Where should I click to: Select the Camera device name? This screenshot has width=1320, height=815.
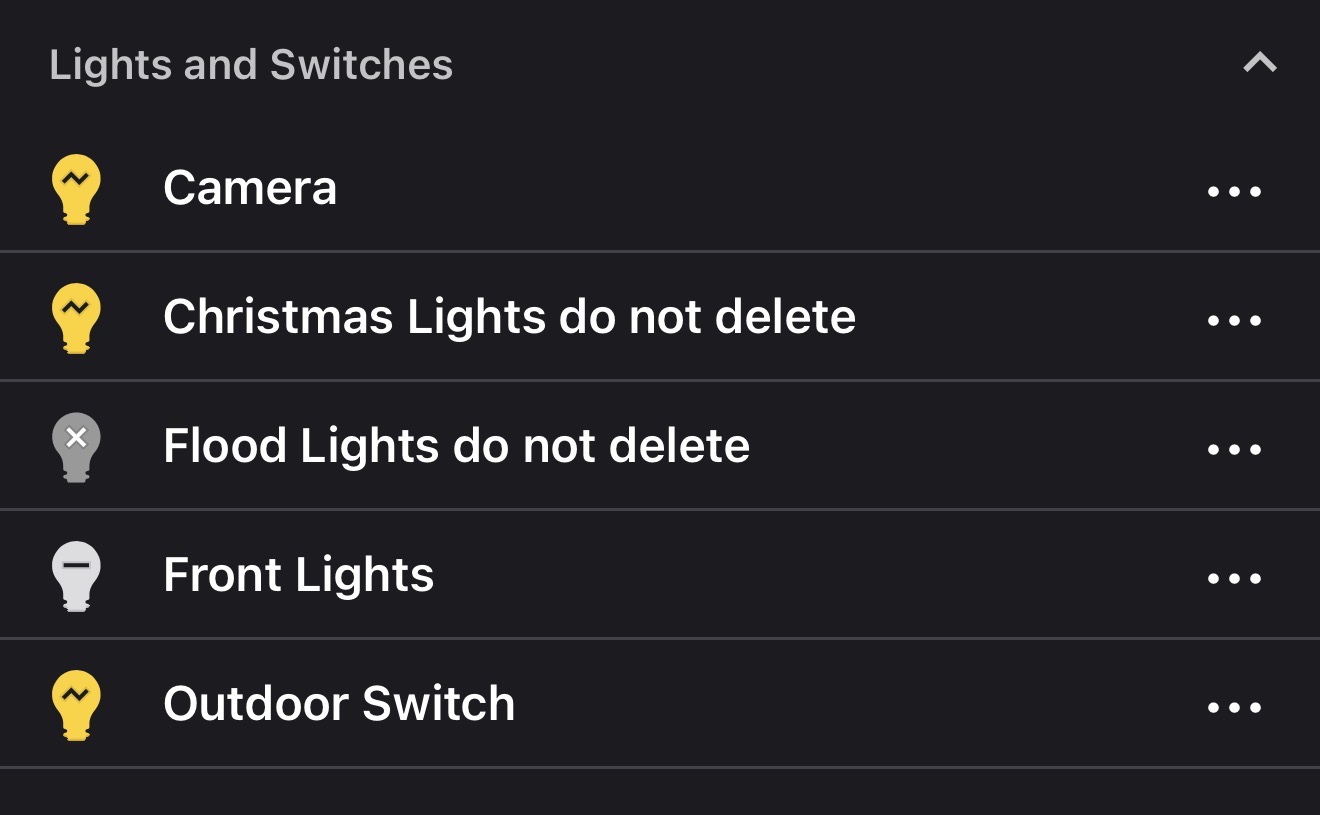pos(250,188)
